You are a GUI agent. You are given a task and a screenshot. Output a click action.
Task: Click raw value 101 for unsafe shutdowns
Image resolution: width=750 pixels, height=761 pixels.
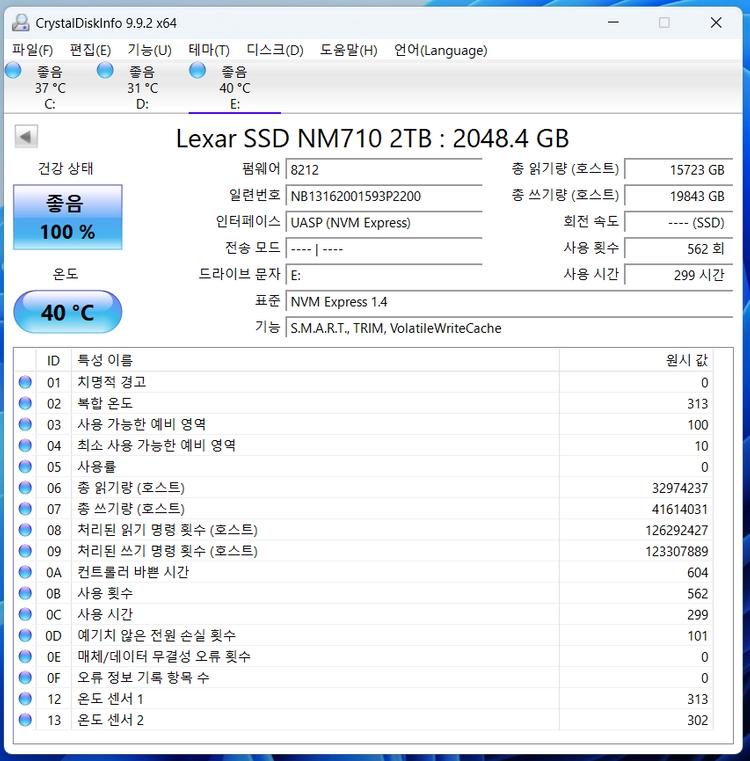(698, 636)
